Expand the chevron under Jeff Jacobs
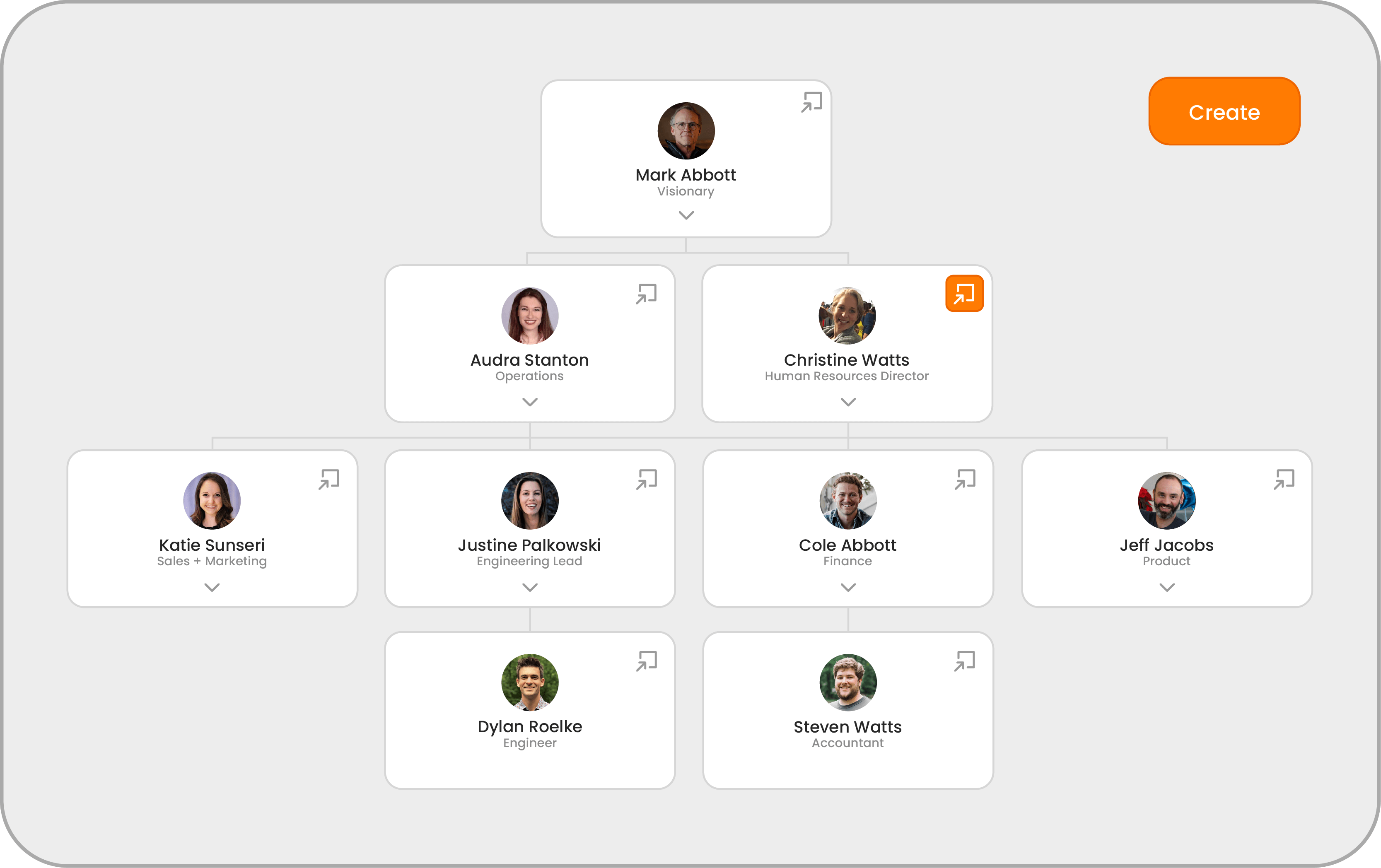 (x=1166, y=587)
